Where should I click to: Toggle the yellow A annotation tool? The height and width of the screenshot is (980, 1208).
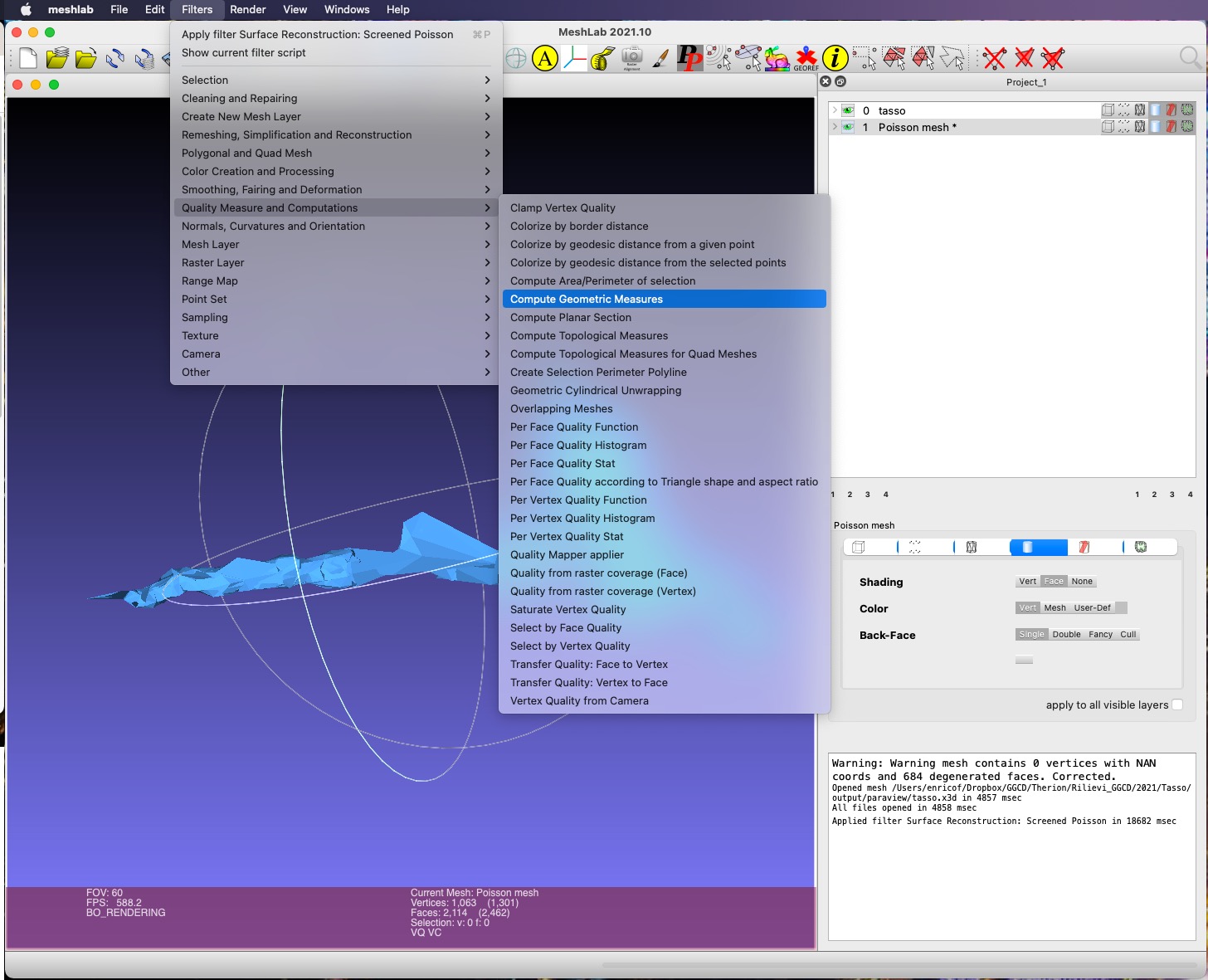coord(545,58)
